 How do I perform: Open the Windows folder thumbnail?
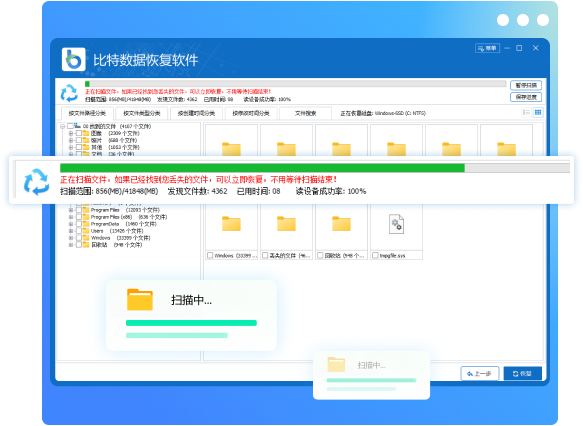click(231, 224)
